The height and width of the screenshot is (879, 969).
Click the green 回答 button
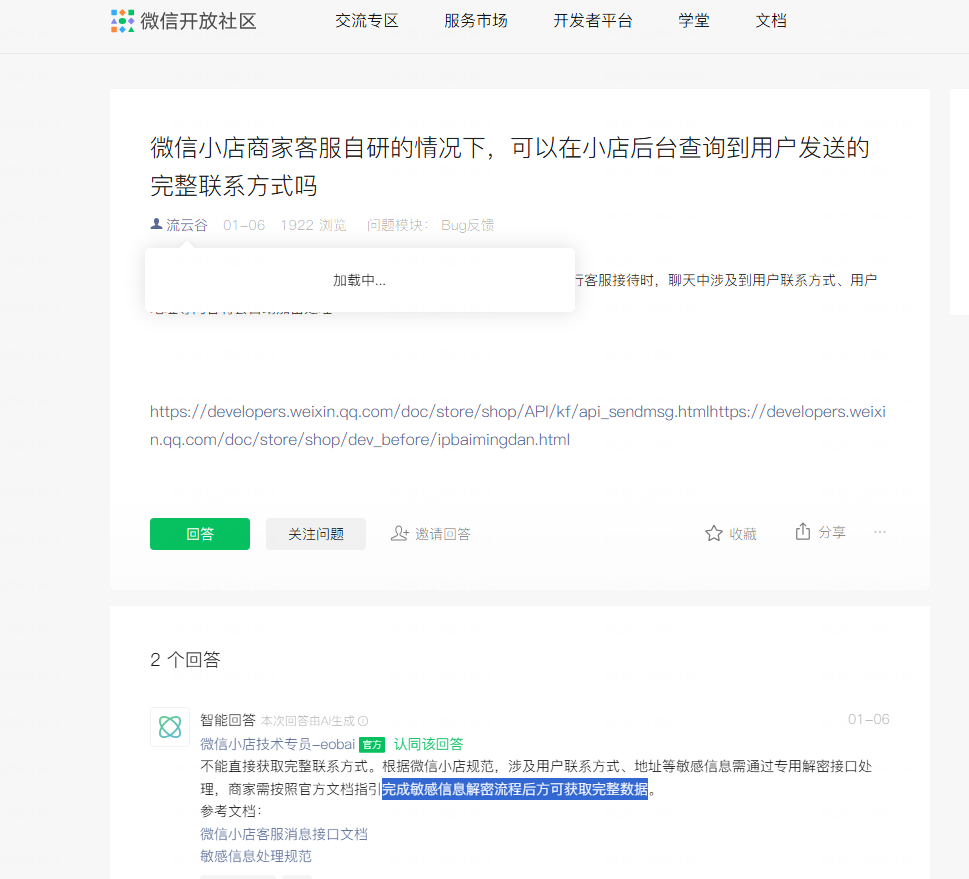point(200,534)
